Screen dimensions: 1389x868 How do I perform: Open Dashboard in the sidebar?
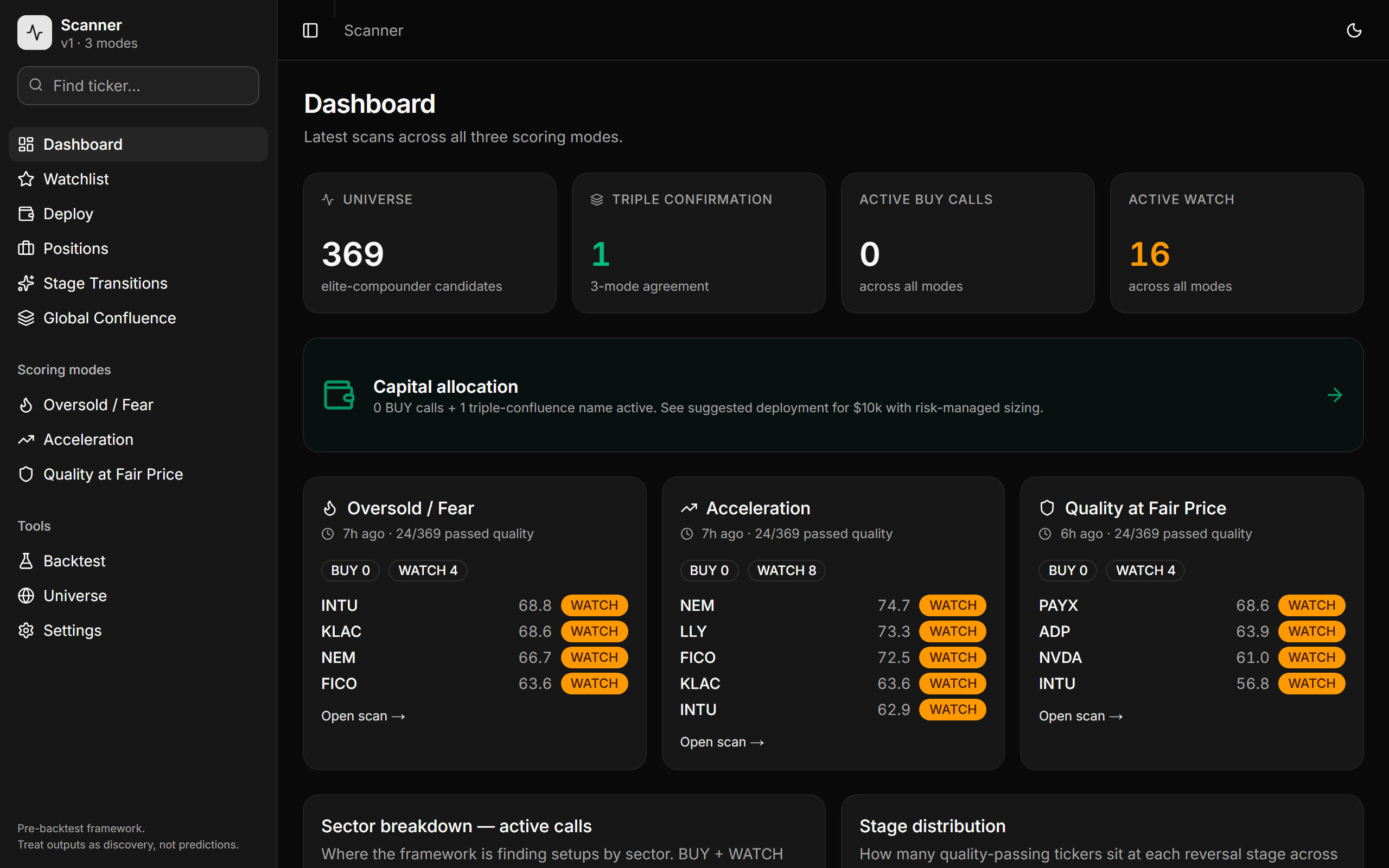[138, 144]
